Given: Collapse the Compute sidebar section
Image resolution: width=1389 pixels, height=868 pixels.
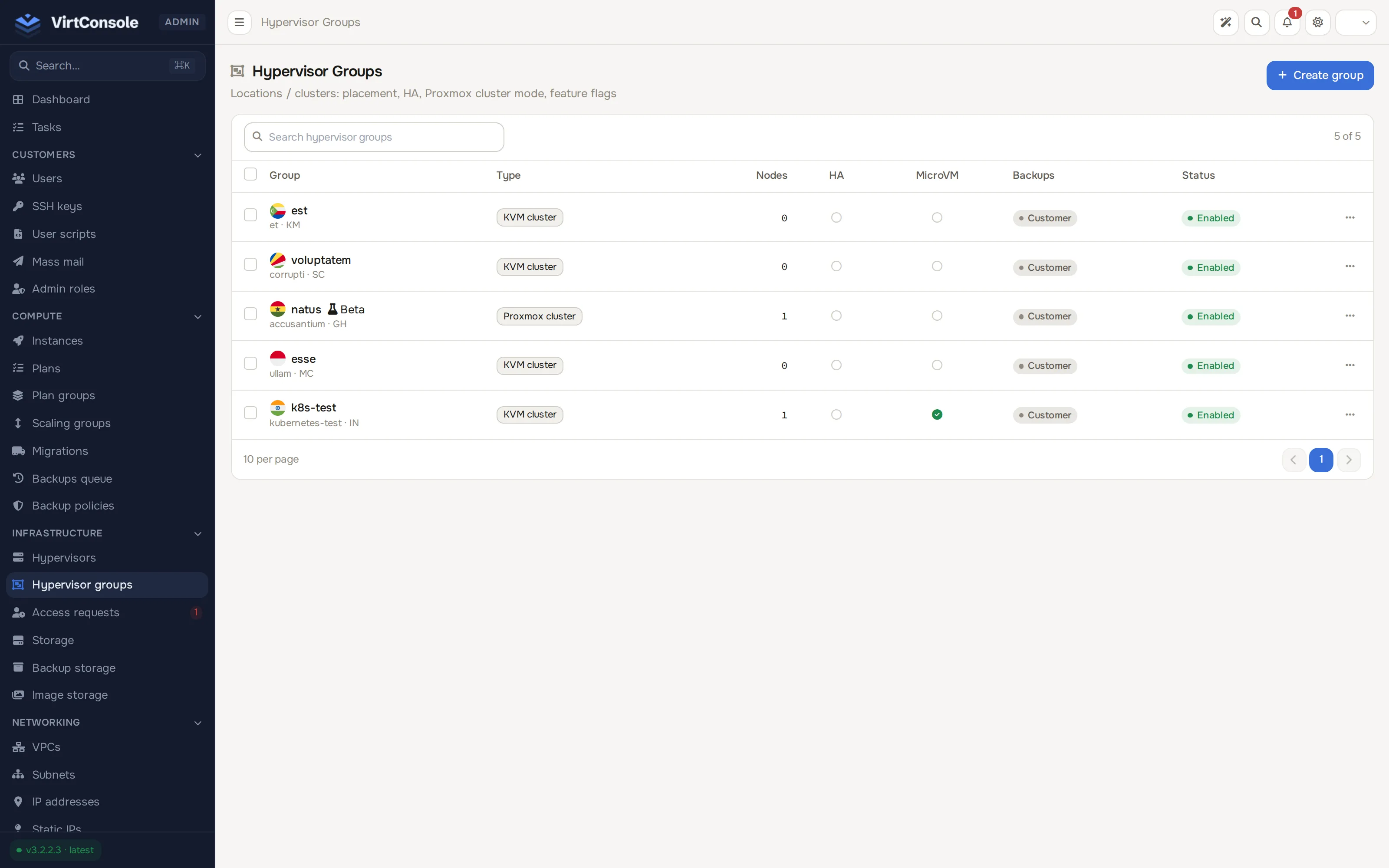Looking at the screenshot, I should 107,316.
